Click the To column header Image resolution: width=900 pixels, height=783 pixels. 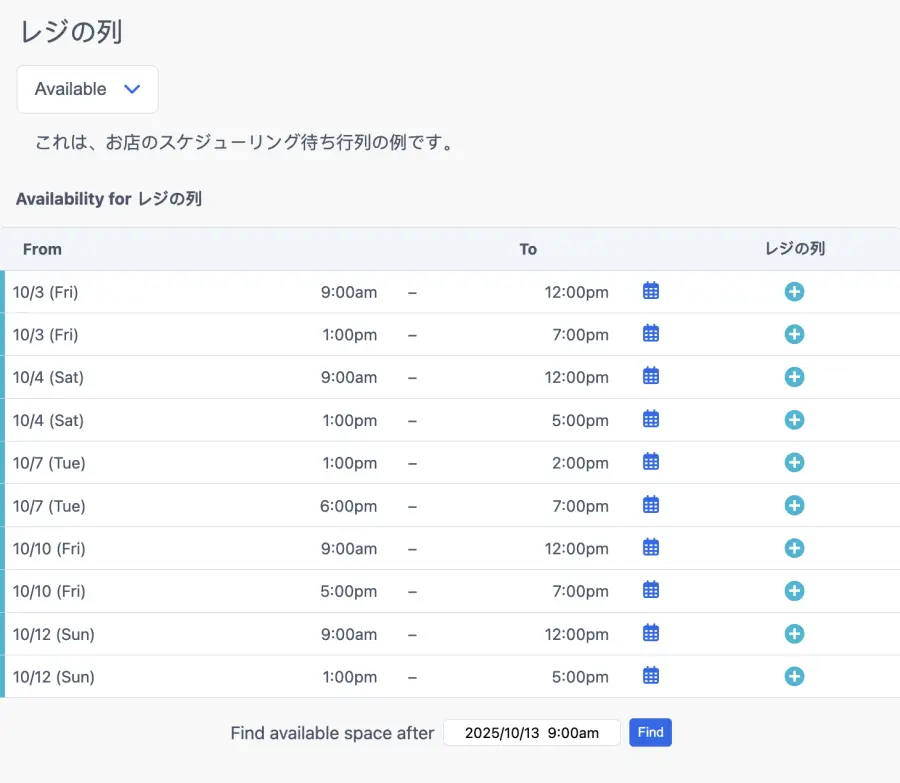pos(528,249)
